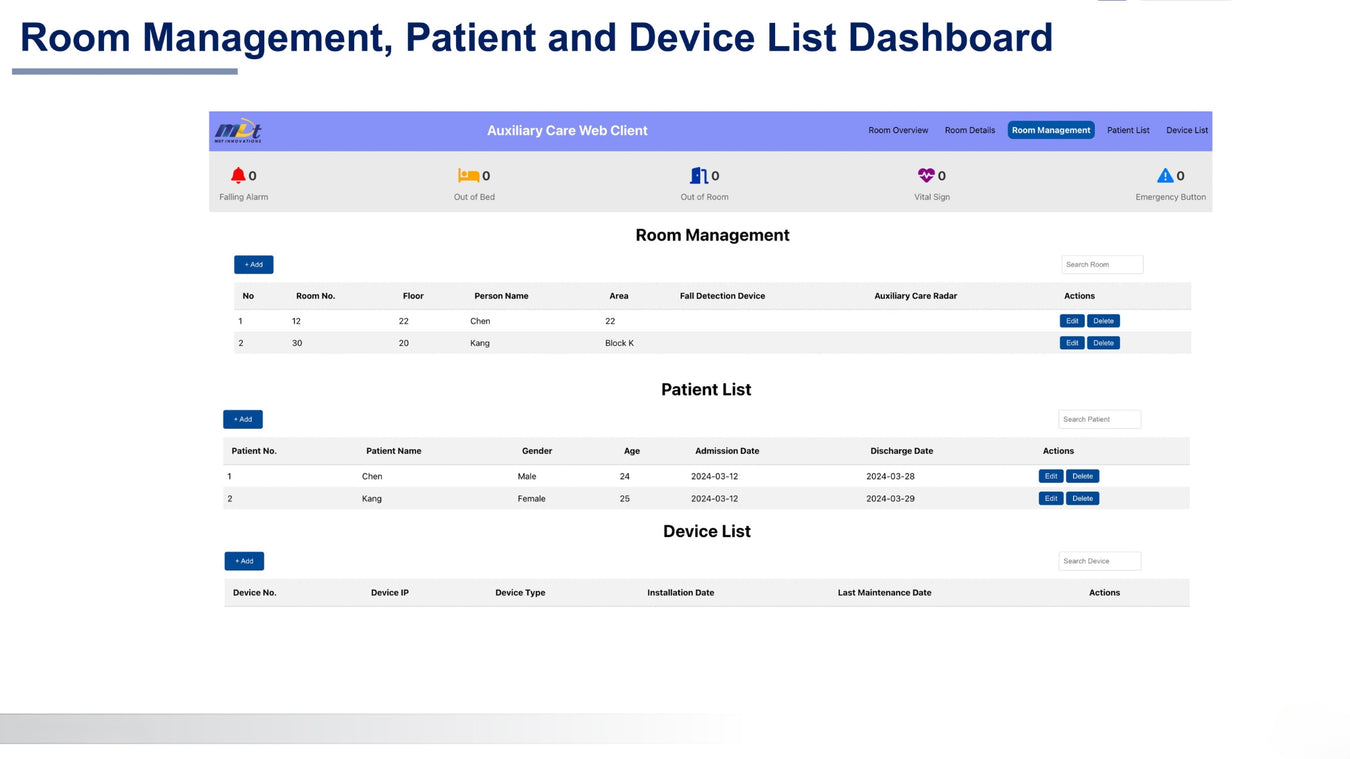The image size is (1350, 759).
Task: Delete room 30 row for Kang
Action: tap(1103, 343)
